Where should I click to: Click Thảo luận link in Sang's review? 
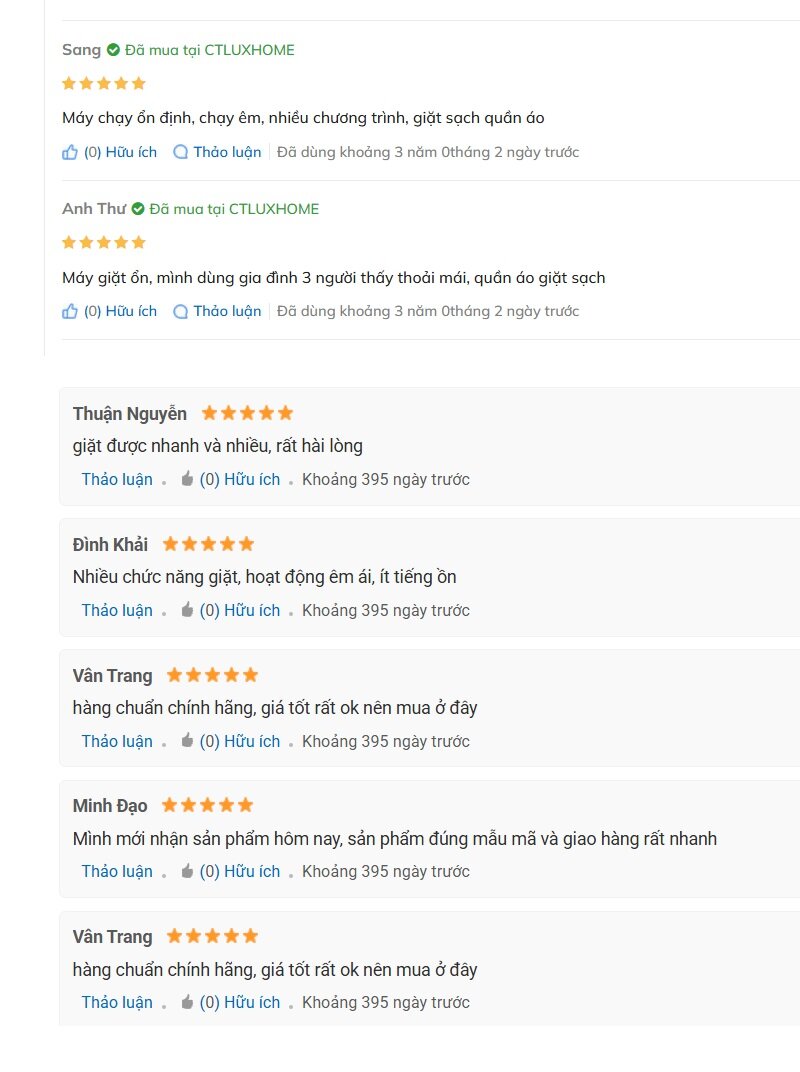[227, 152]
